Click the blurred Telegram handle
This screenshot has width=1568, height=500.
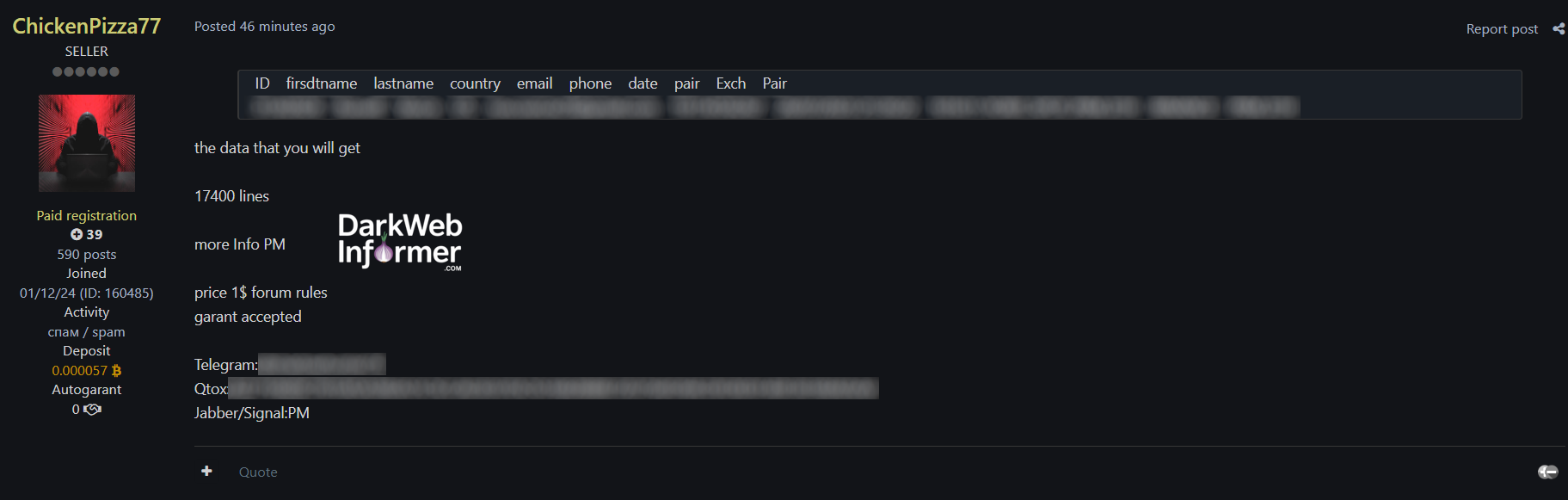(322, 365)
